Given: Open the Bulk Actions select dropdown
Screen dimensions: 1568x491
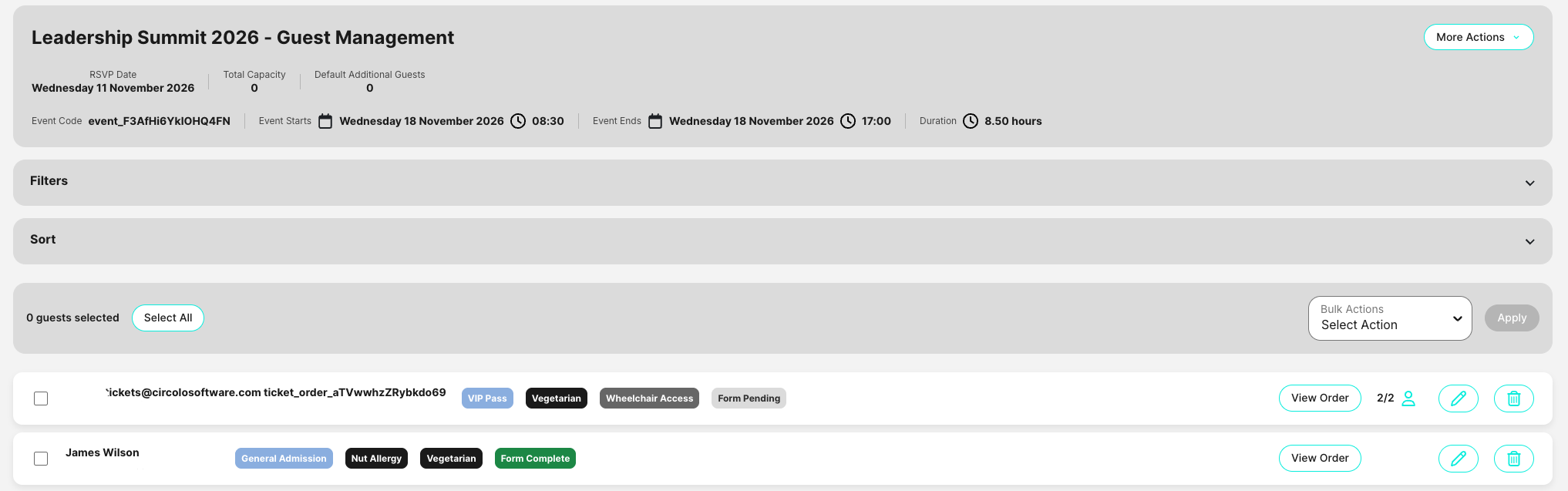Looking at the screenshot, I should pyautogui.click(x=1390, y=318).
